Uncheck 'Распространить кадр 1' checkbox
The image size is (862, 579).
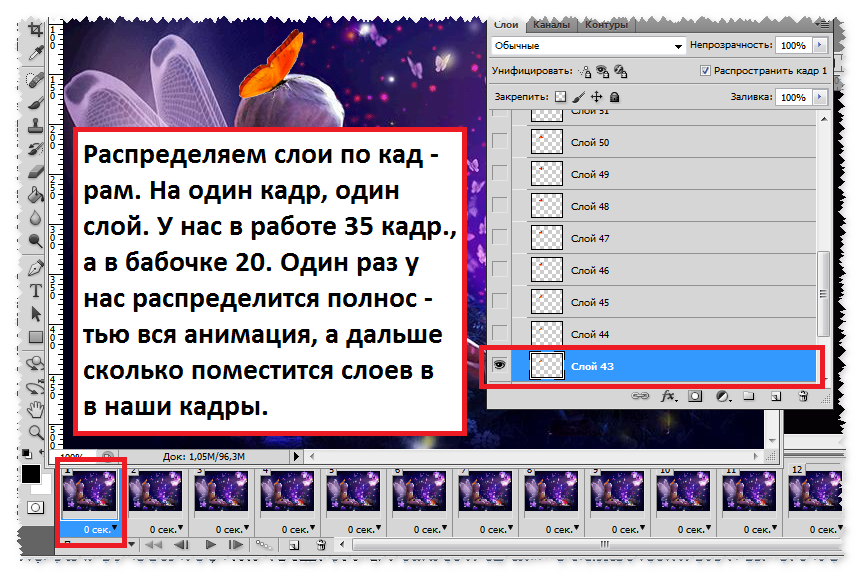[x=705, y=71]
